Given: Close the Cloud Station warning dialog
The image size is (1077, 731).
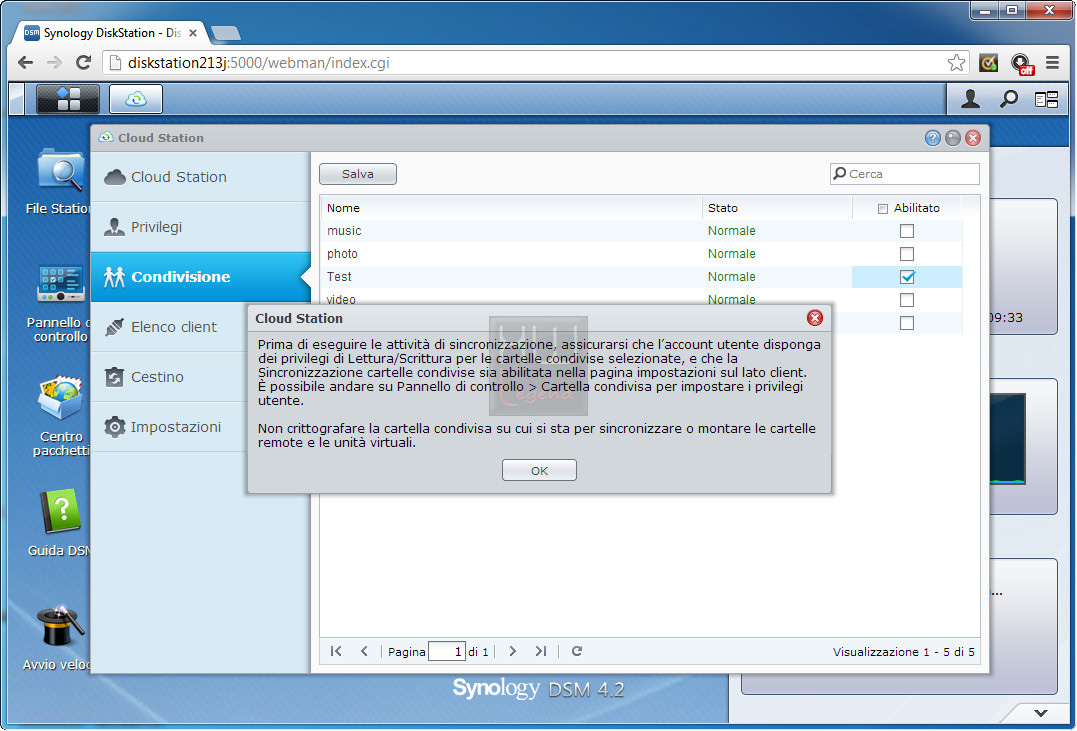Looking at the screenshot, I should [x=815, y=318].
